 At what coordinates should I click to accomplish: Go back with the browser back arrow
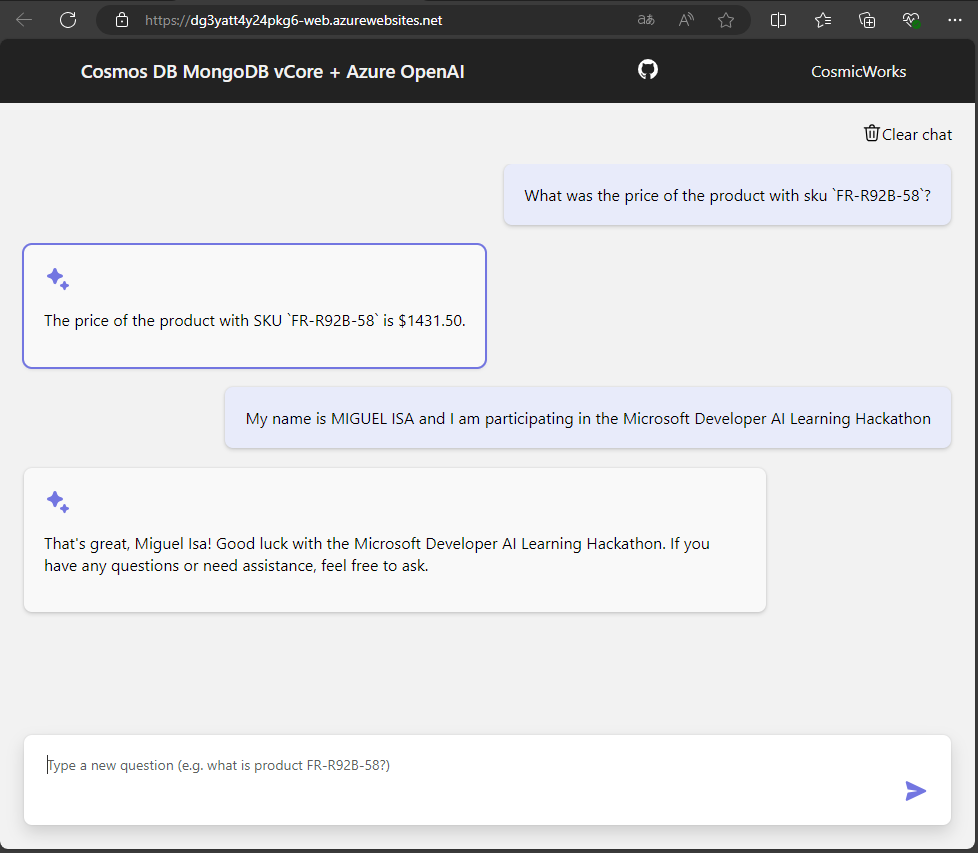24,20
